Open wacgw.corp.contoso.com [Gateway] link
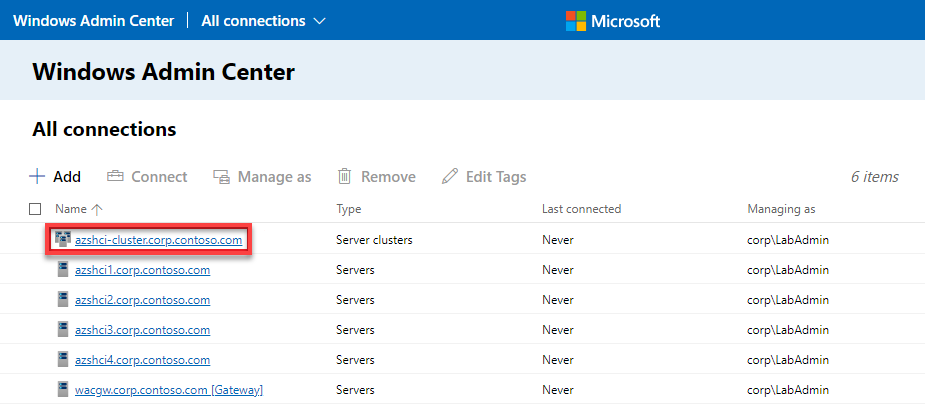 click(x=169, y=390)
